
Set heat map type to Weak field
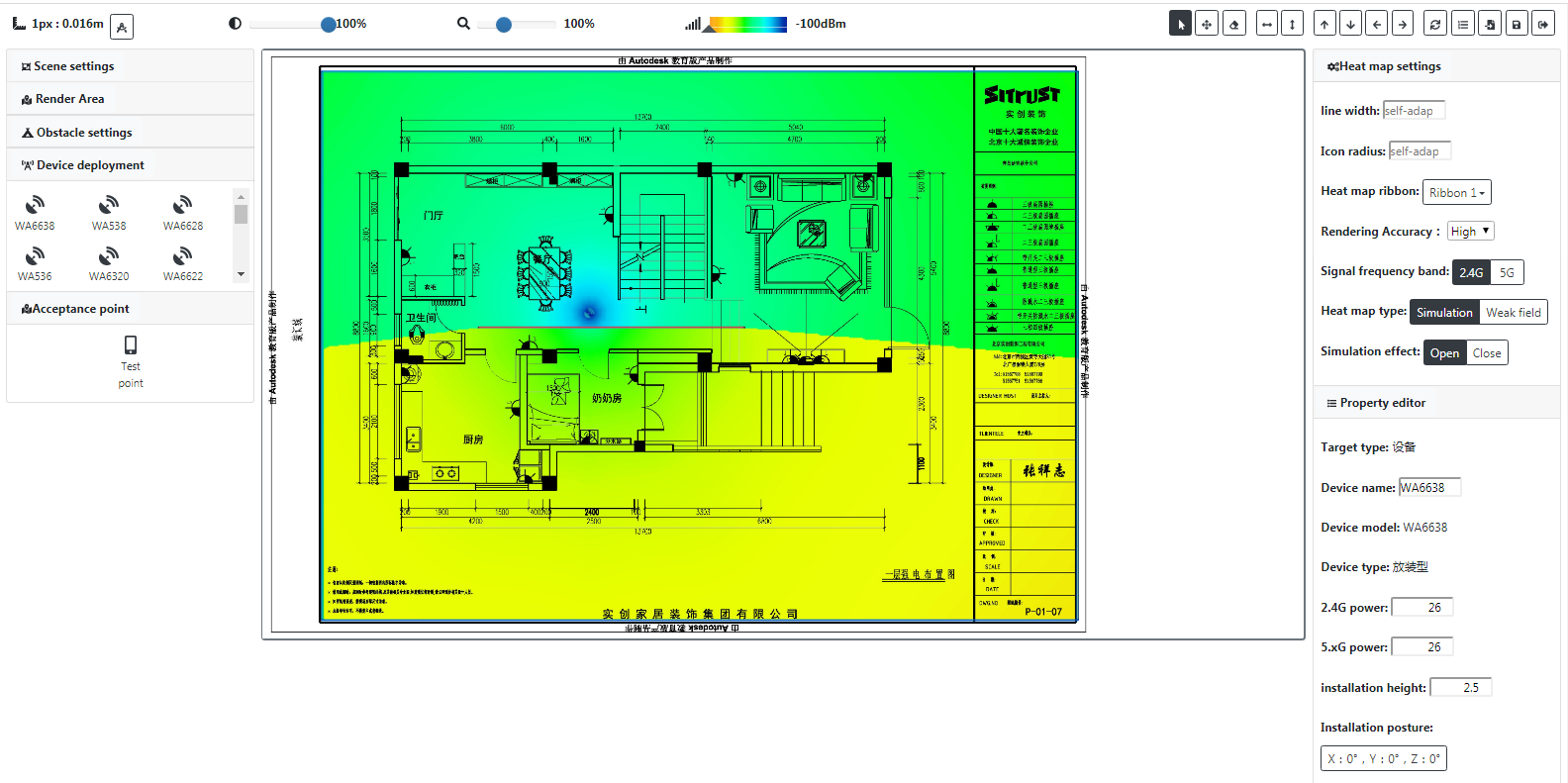coord(1513,313)
